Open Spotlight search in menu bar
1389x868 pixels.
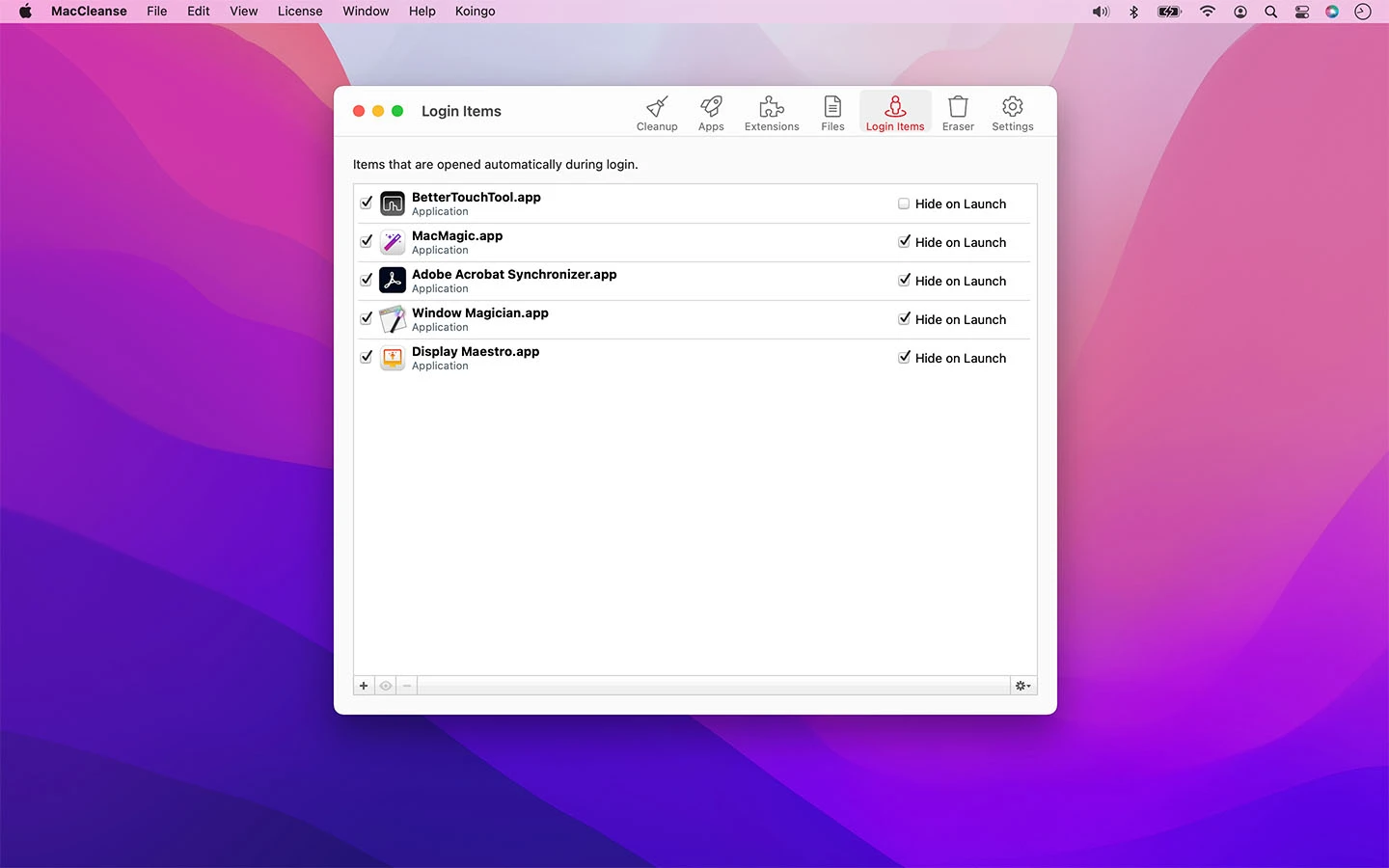(1270, 12)
